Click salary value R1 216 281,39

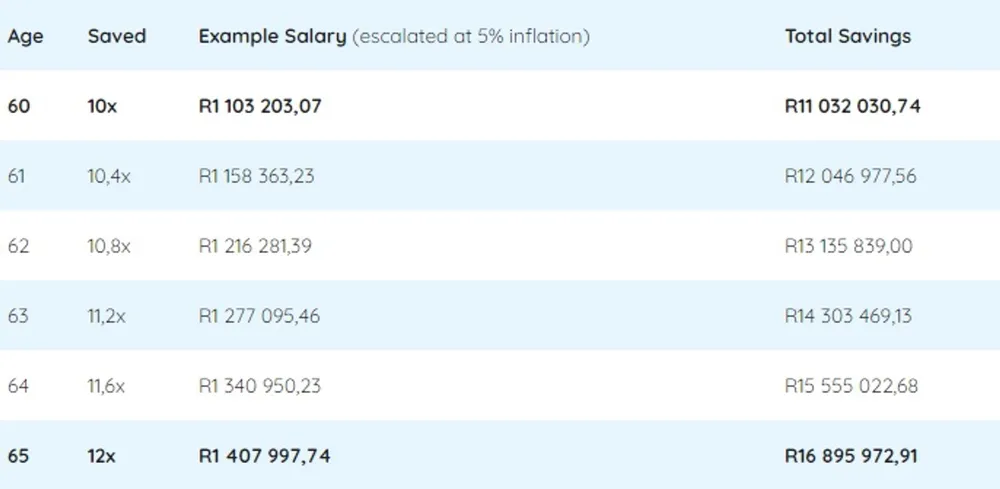255,246
